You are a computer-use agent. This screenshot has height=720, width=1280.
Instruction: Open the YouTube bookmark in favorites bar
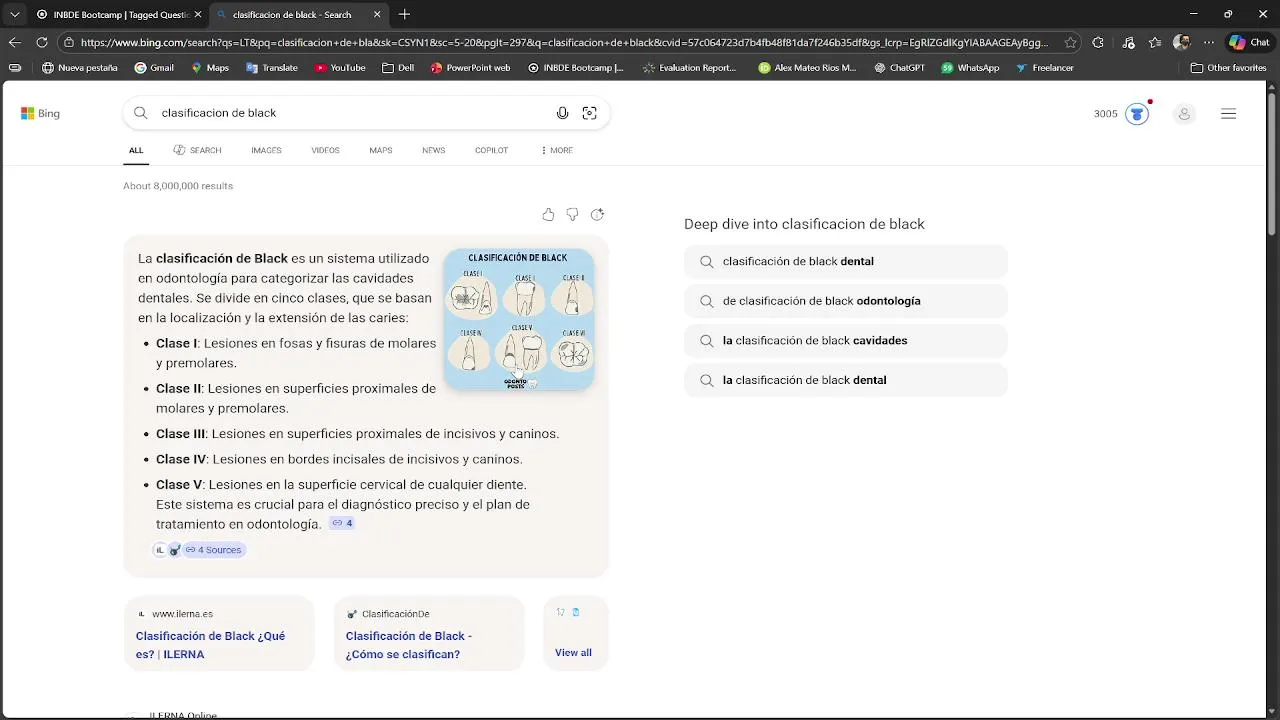[340, 68]
